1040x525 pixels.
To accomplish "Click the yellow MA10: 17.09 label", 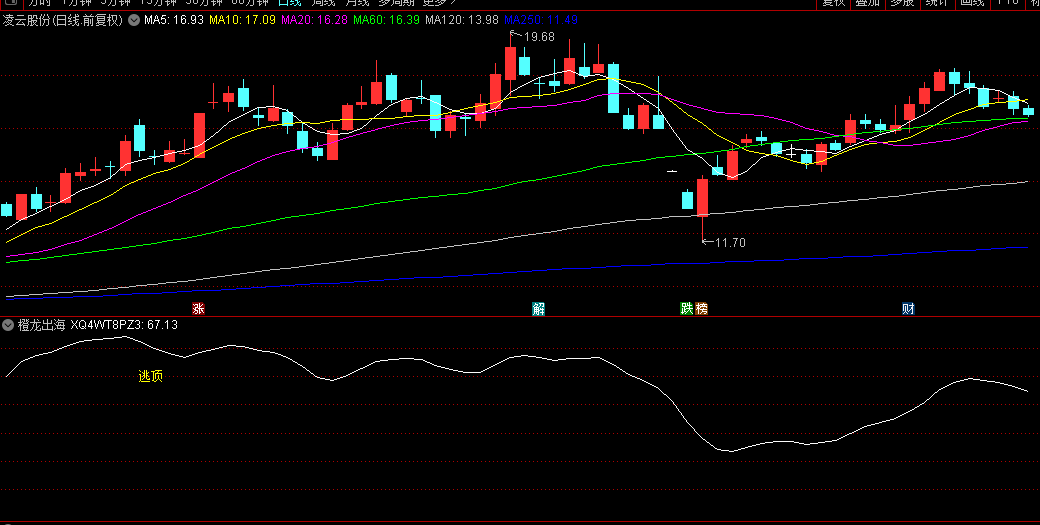I will click(x=242, y=21).
